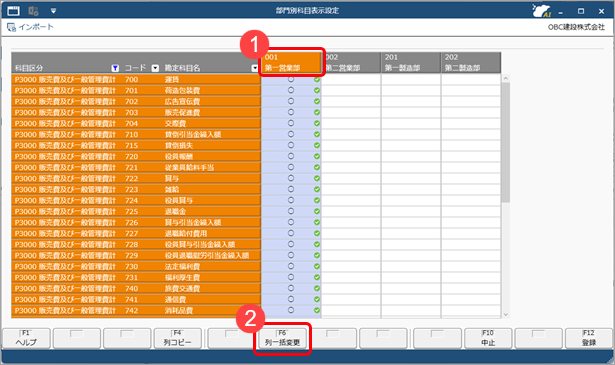Select the 001 第一営業部 column header
Viewport: 615px width, 365px height.
[291, 63]
